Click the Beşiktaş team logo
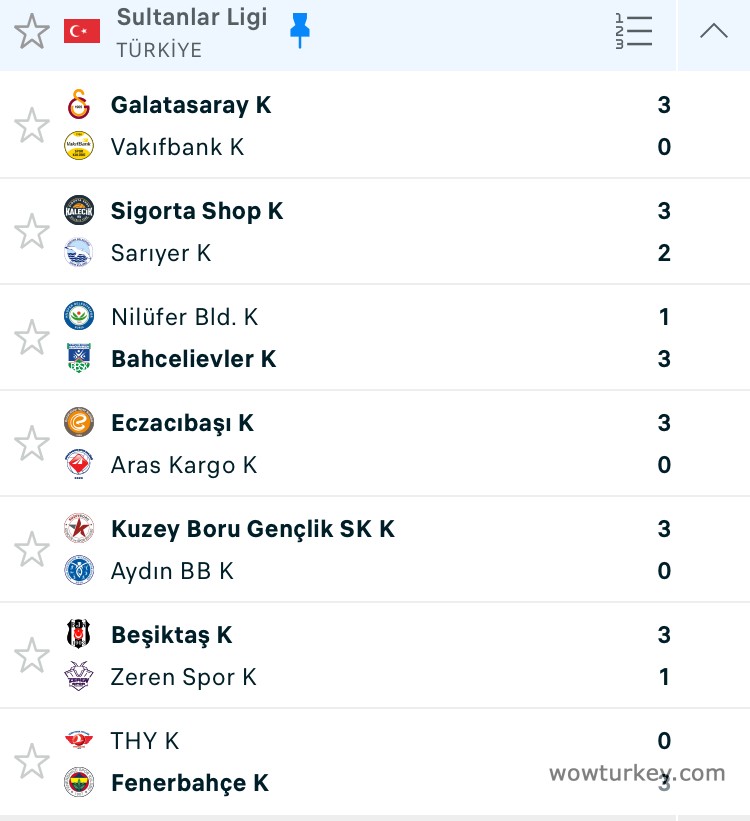Image resolution: width=750 pixels, height=821 pixels. 79,635
